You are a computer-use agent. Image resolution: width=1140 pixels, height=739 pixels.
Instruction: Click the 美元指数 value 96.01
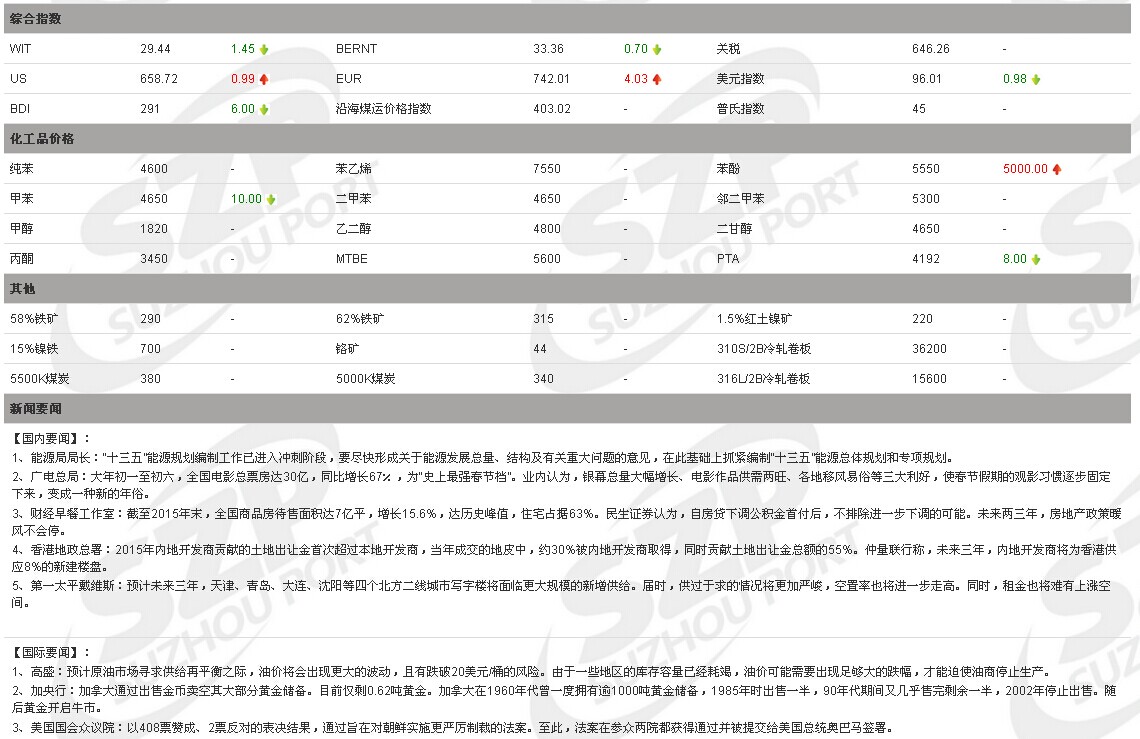pyautogui.click(x=926, y=79)
